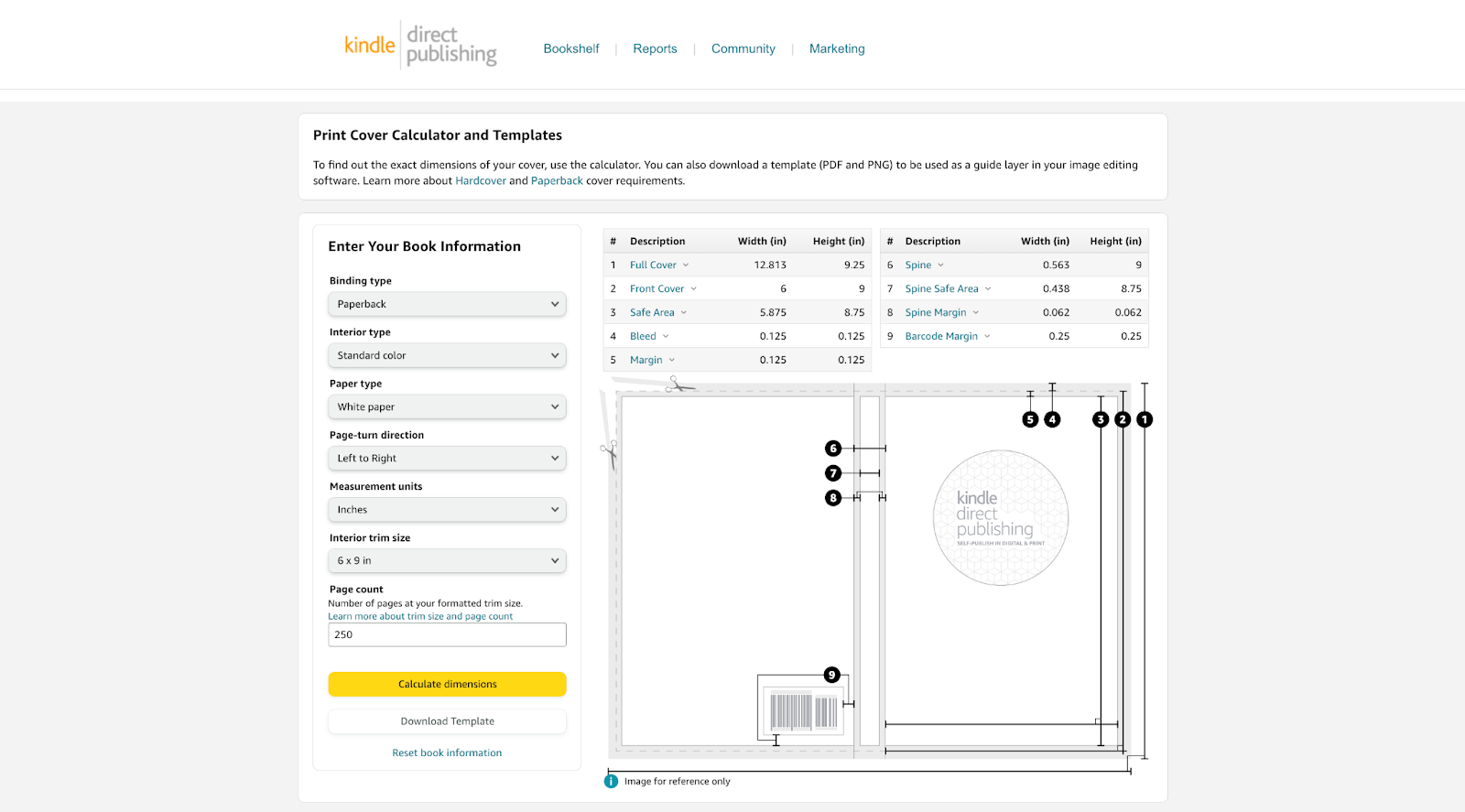Click the 'Image for reference only' caption
1465x812 pixels.
click(678, 781)
